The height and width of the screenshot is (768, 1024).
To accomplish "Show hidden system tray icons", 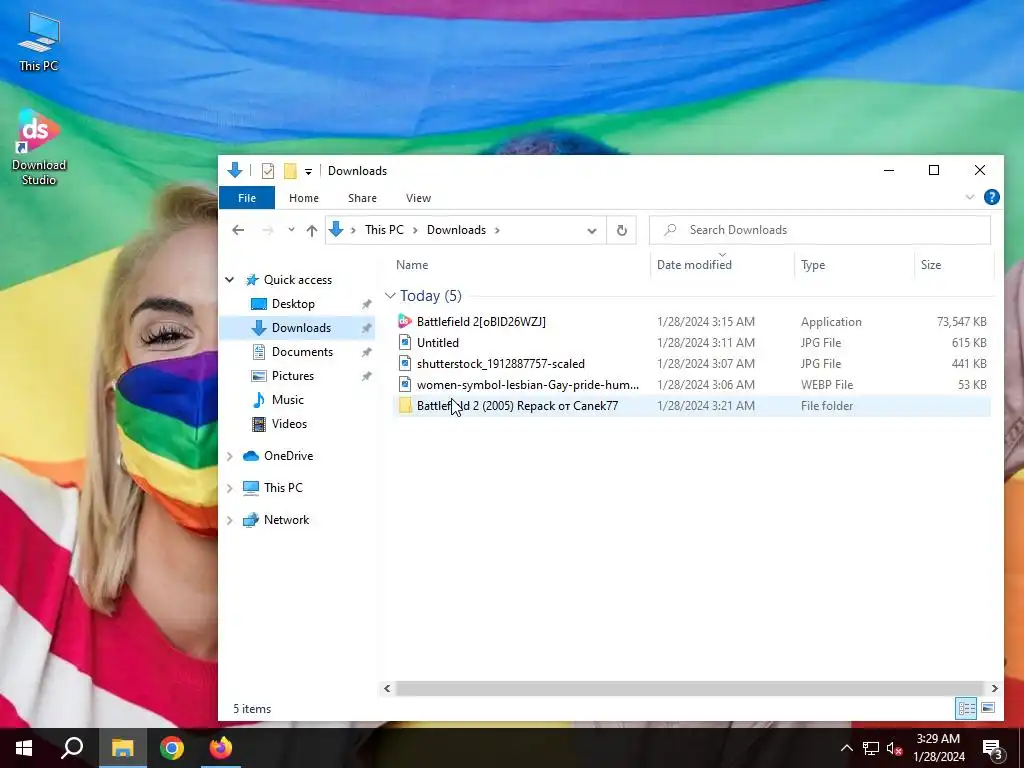I will [x=846, y=748].
